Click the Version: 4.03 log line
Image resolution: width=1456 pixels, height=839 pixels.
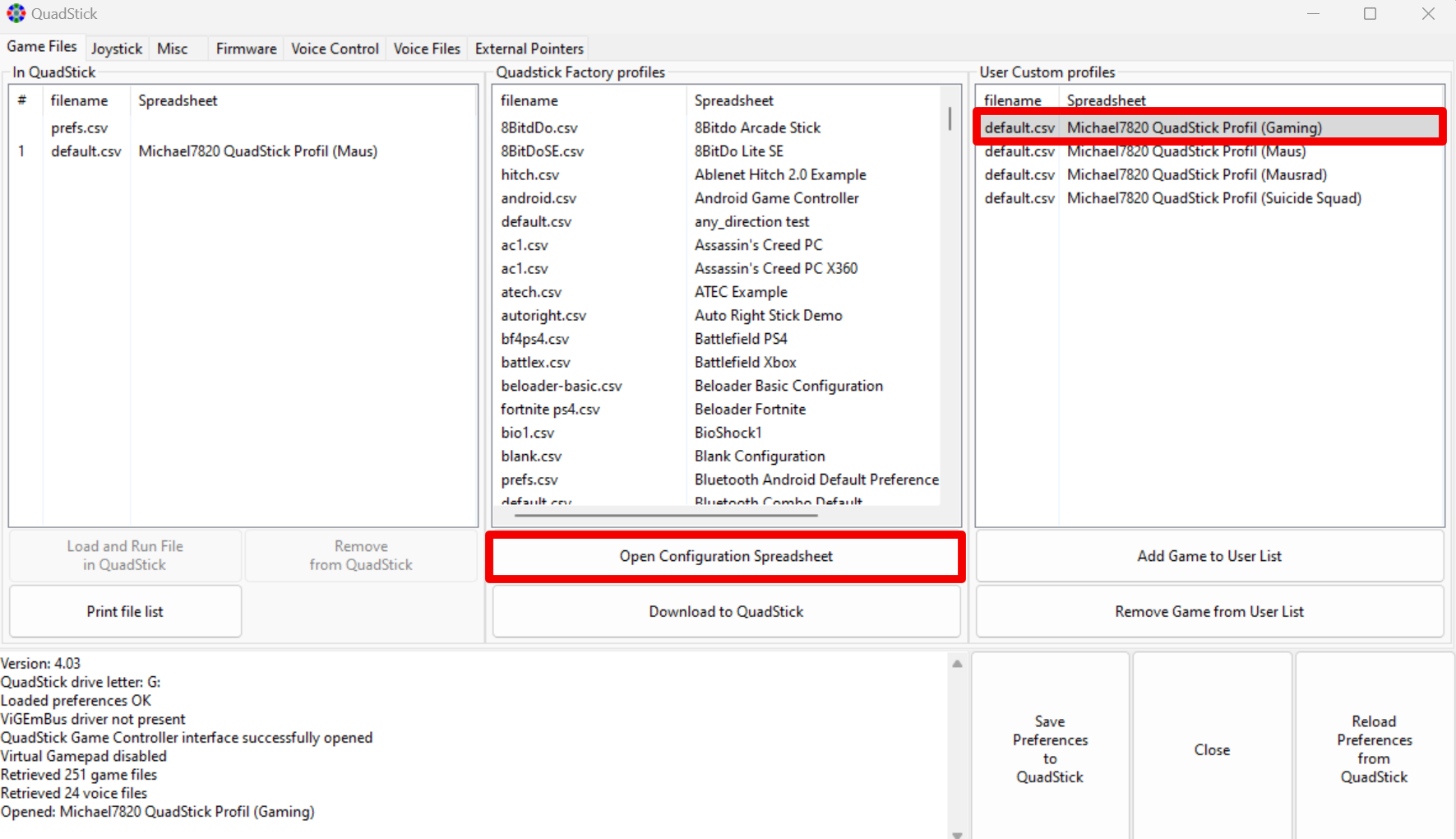(x=41, y=663)
